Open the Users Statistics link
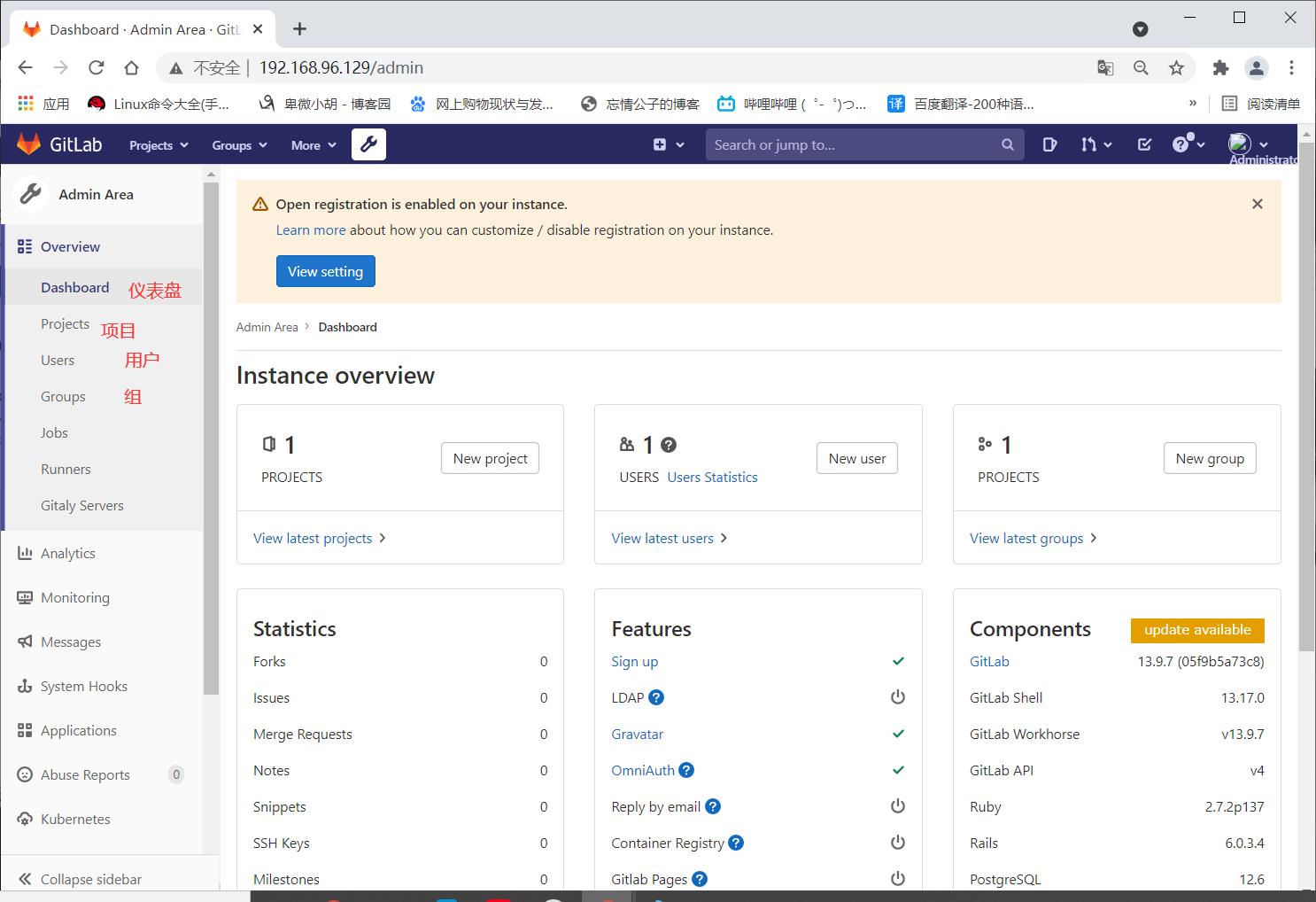Image resolution: width=1316 pixels, height=902 pixels. click(x=712, y=477)
